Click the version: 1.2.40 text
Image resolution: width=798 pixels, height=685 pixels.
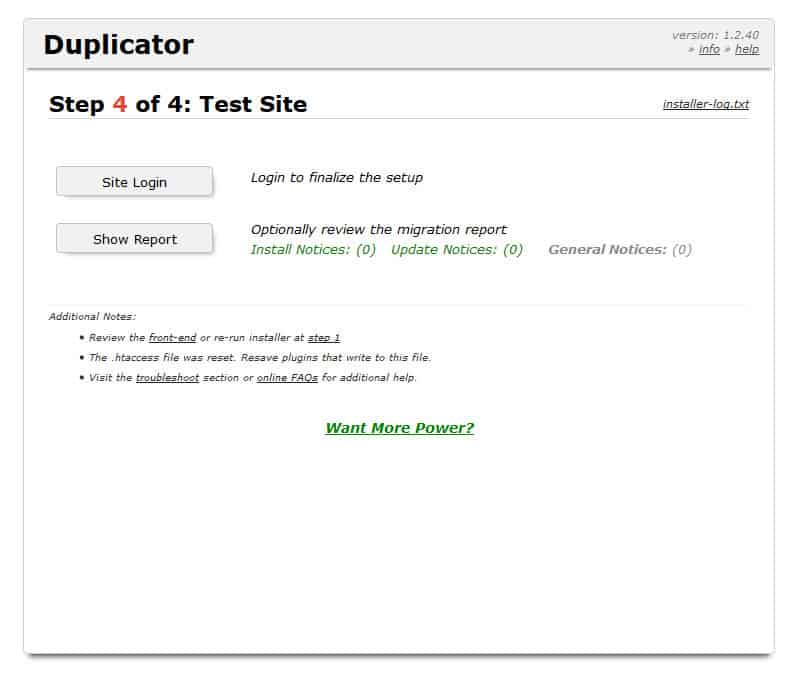[715, 35]
